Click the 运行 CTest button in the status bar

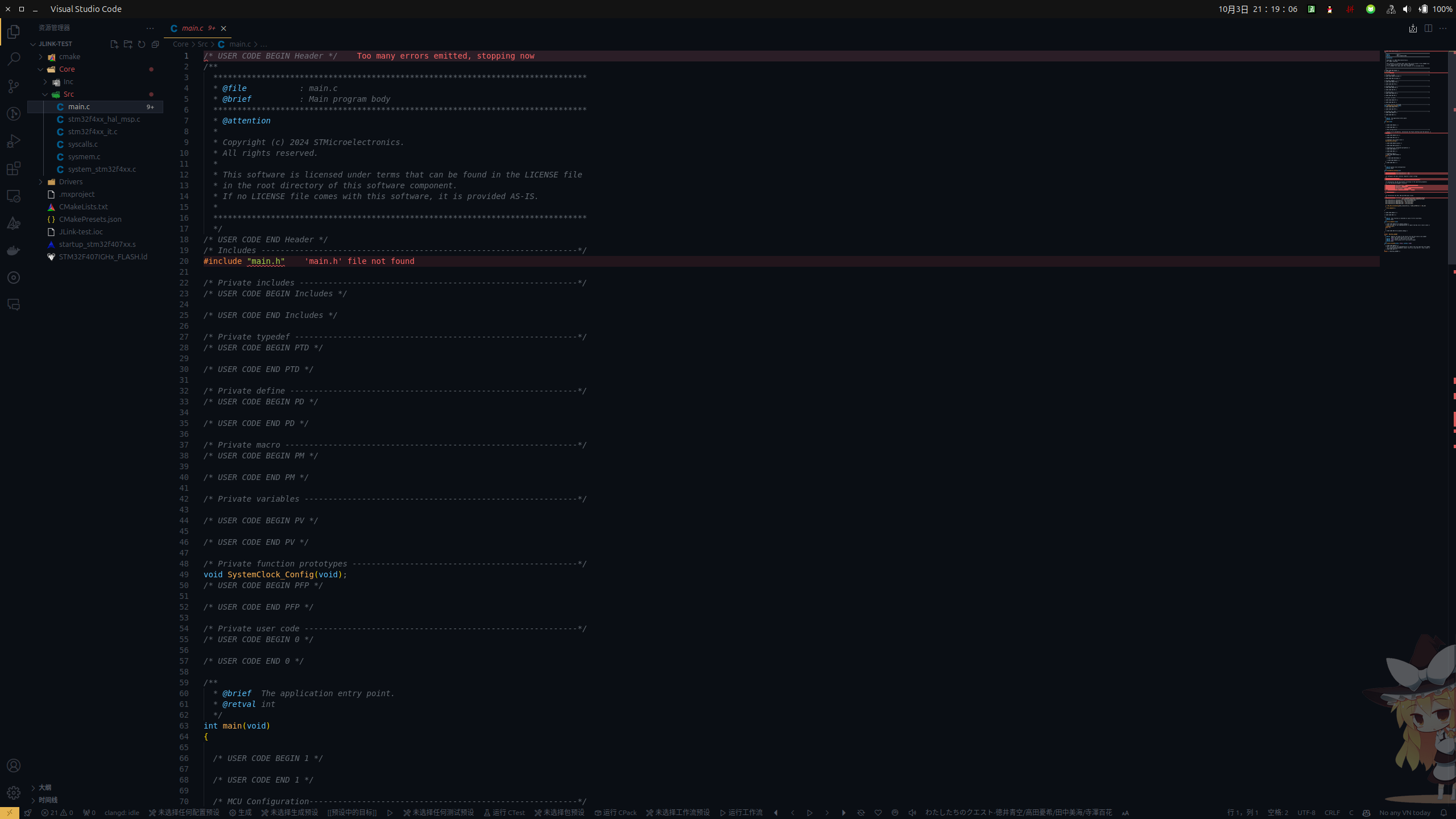pos(504,813)
